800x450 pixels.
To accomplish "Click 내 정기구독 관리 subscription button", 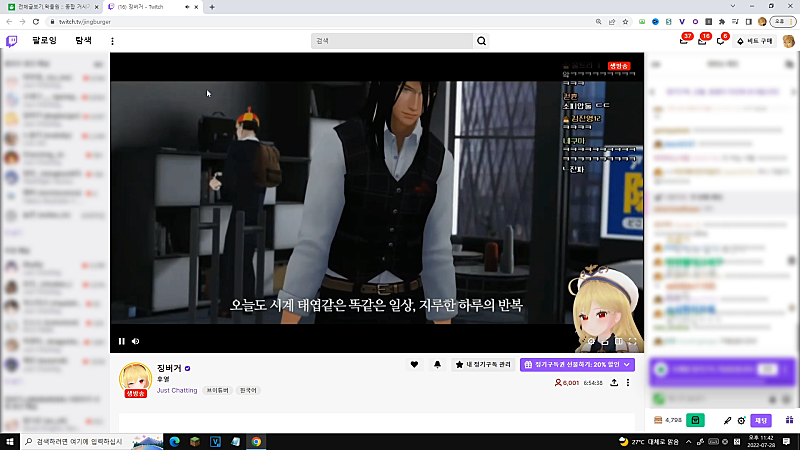I will coord(483,364).
